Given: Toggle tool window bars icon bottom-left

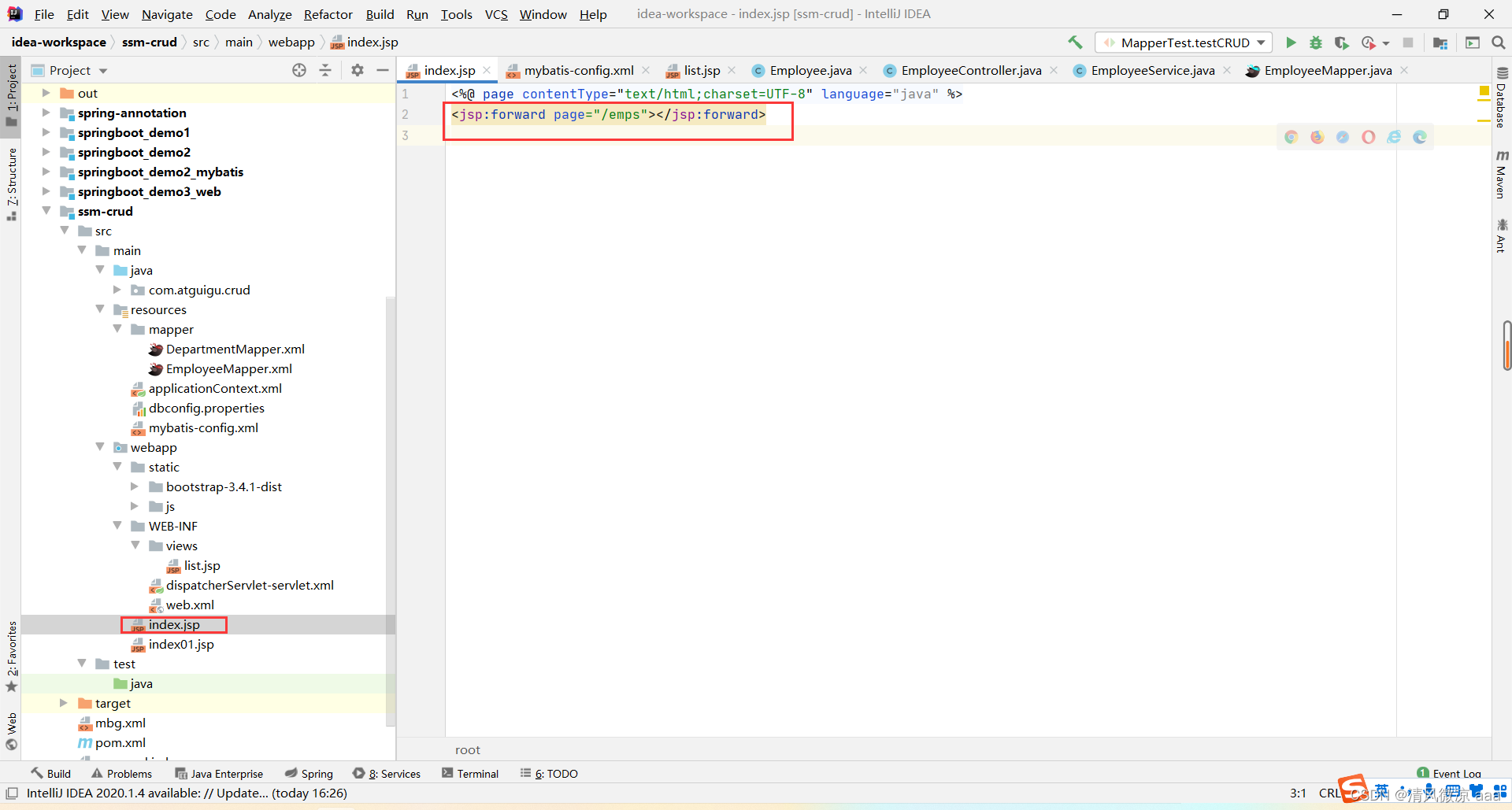Looking at the screenshot, I should (x=12, y=793).
